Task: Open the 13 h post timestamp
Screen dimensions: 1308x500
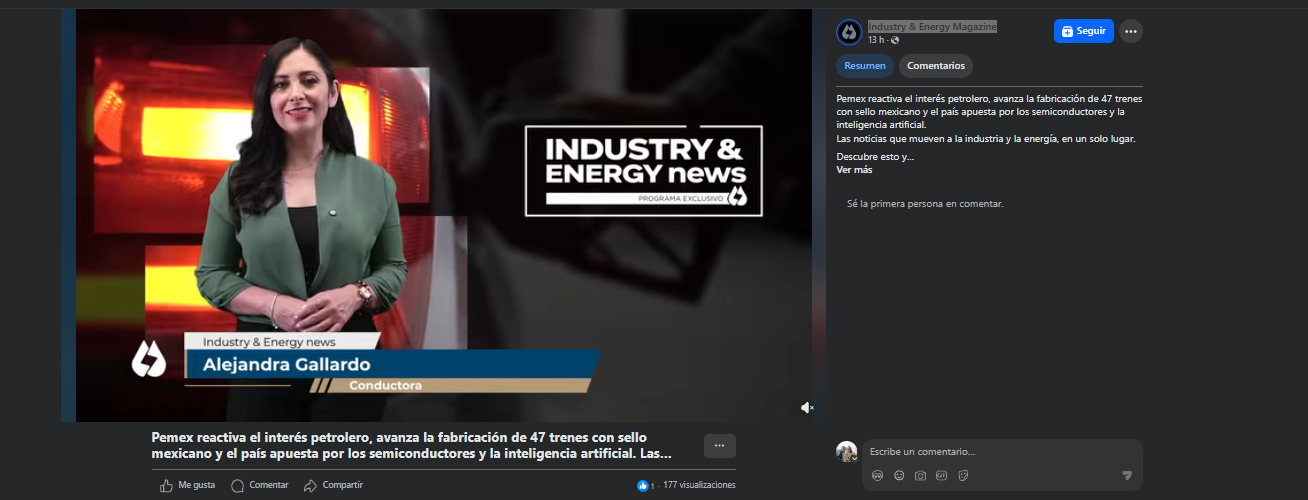Action: [876, 40]
